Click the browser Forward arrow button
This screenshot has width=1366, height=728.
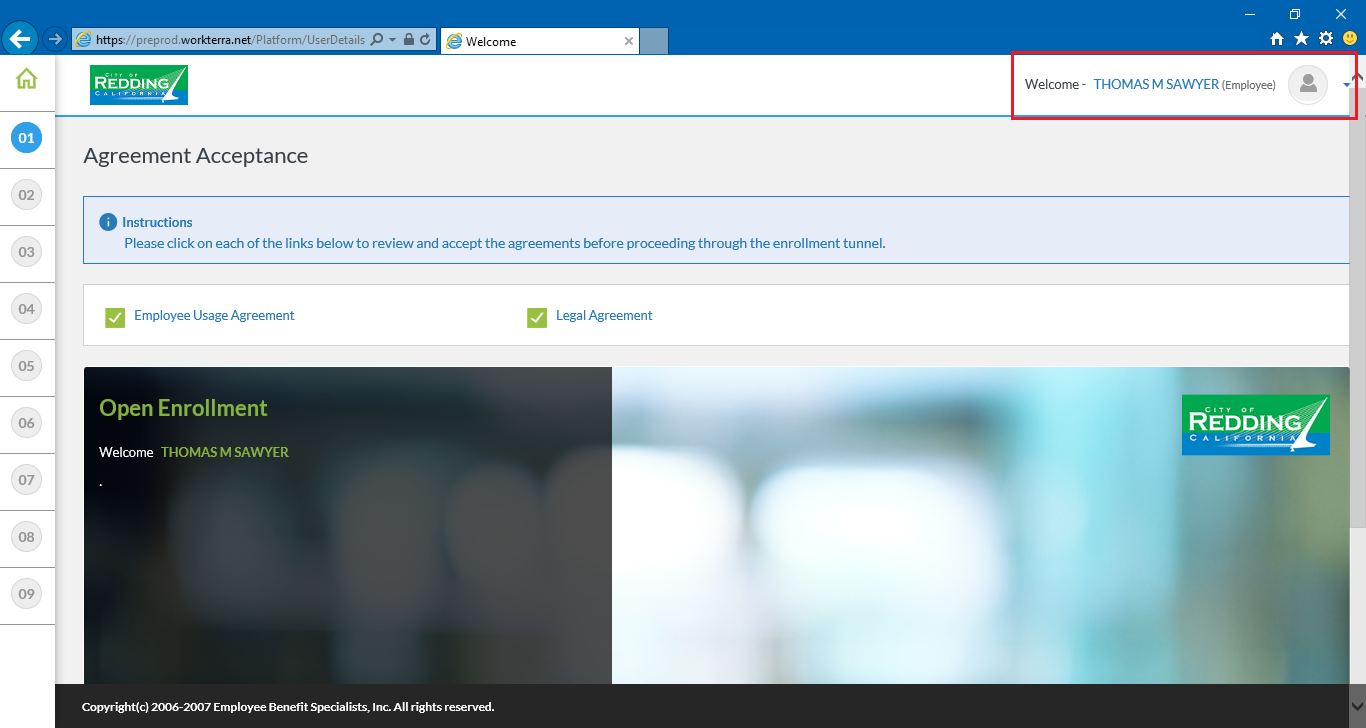pyautogui.click(x=55, y=40)
